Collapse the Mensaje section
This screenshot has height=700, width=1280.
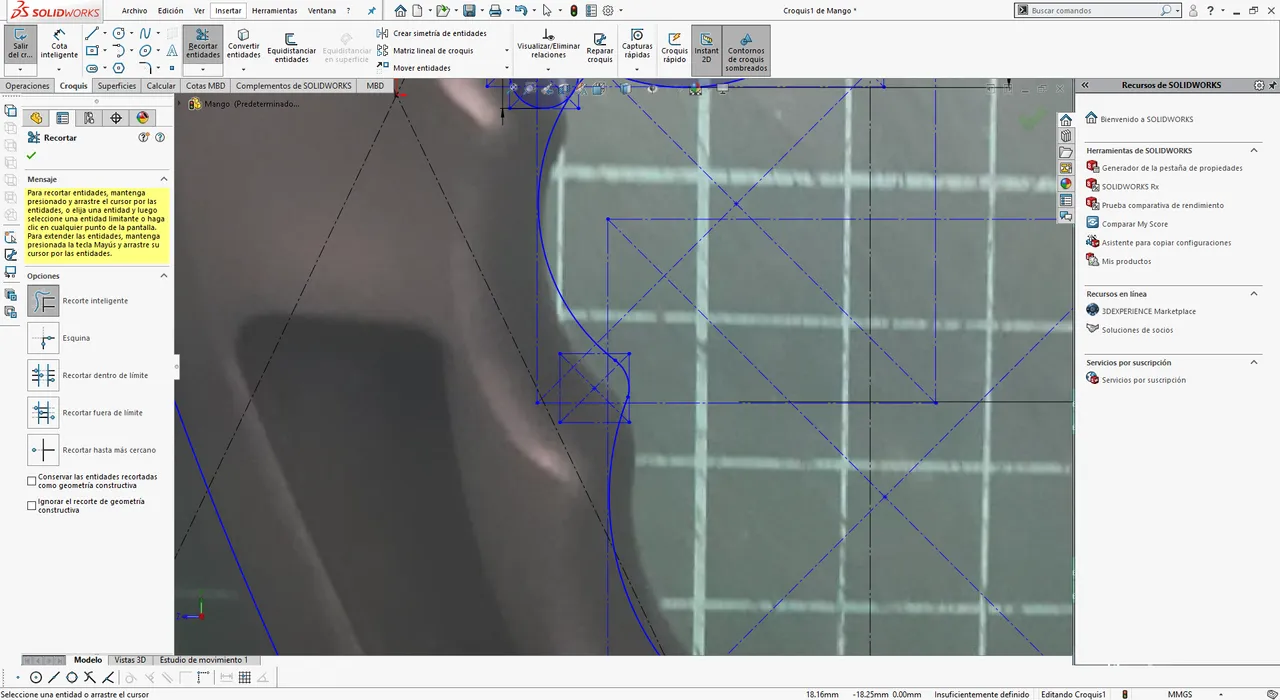(163, 179)
